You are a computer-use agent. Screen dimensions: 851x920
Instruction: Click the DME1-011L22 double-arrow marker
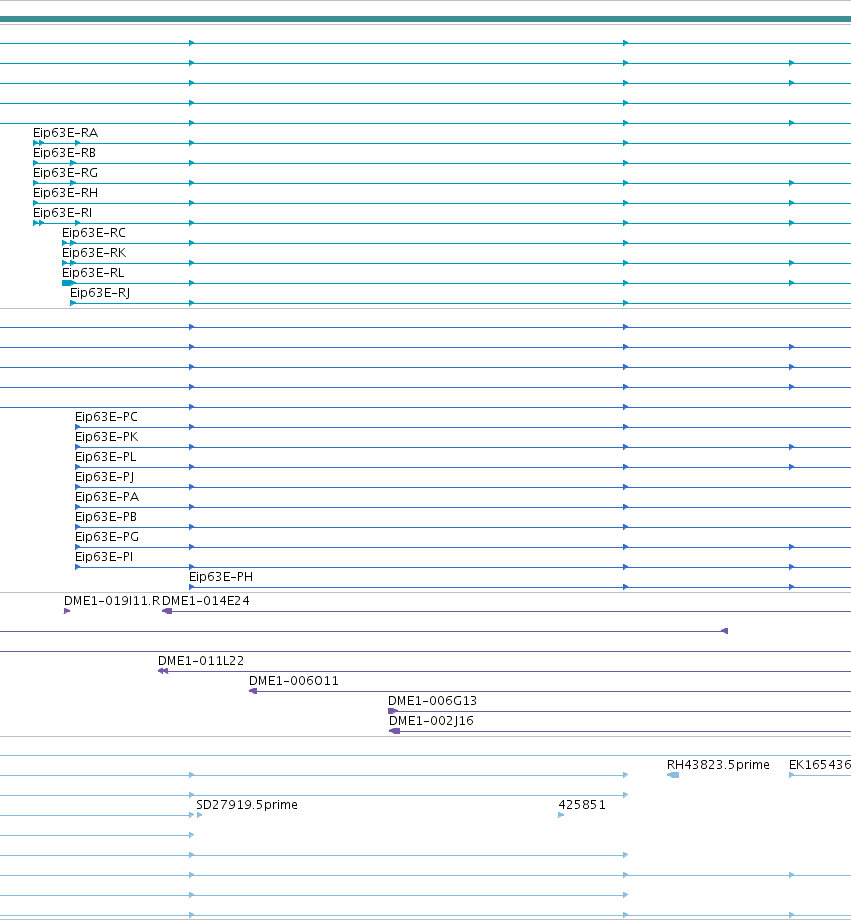(163, 671)
